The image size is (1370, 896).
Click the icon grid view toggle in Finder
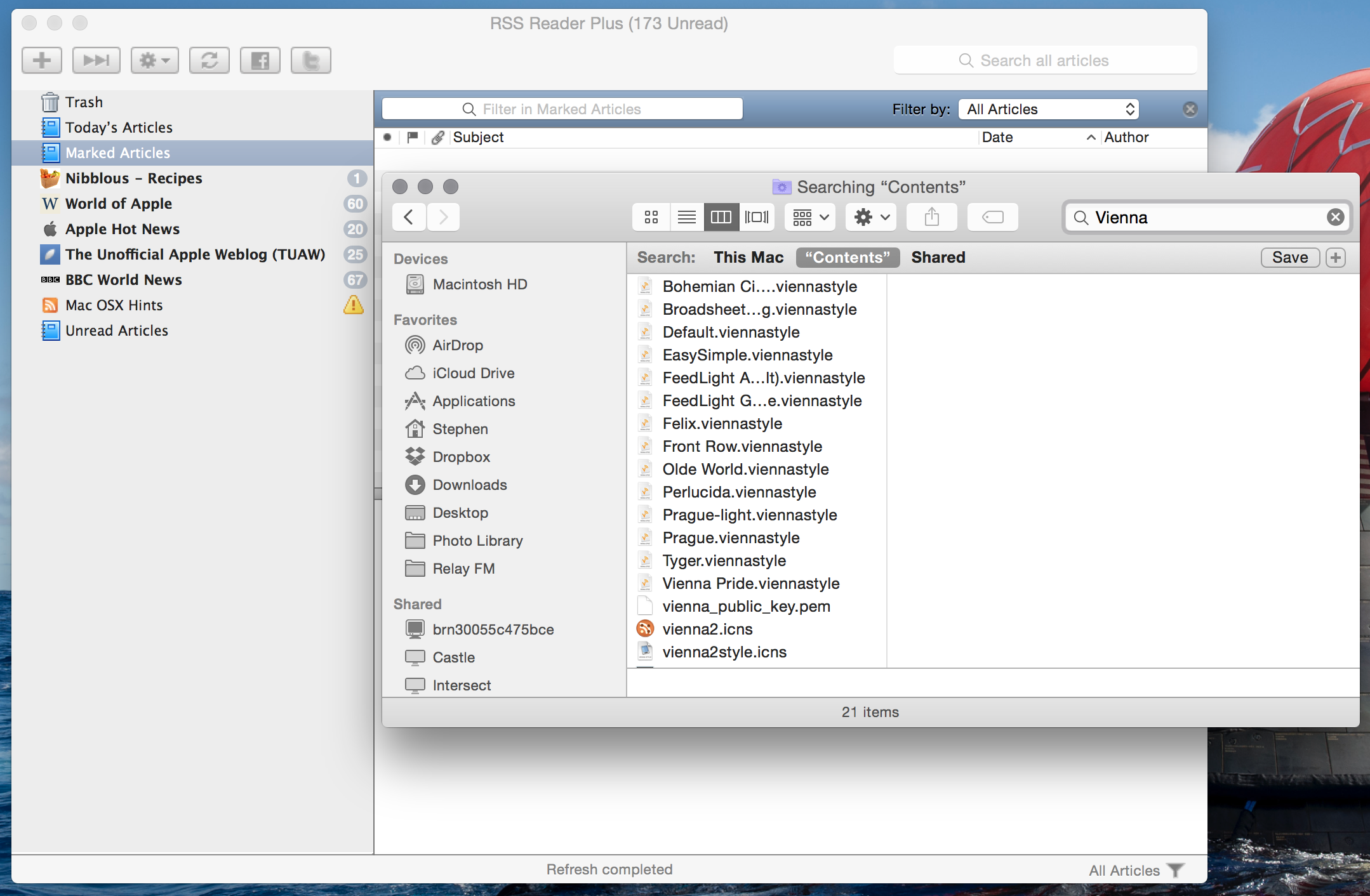tap(650, 218)
